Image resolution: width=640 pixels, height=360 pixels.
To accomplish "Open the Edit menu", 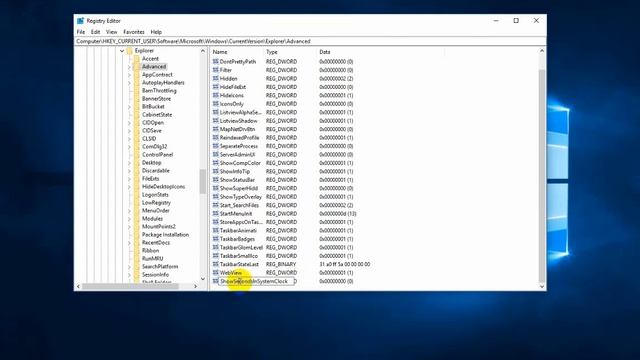I will [x=96, y=32].
